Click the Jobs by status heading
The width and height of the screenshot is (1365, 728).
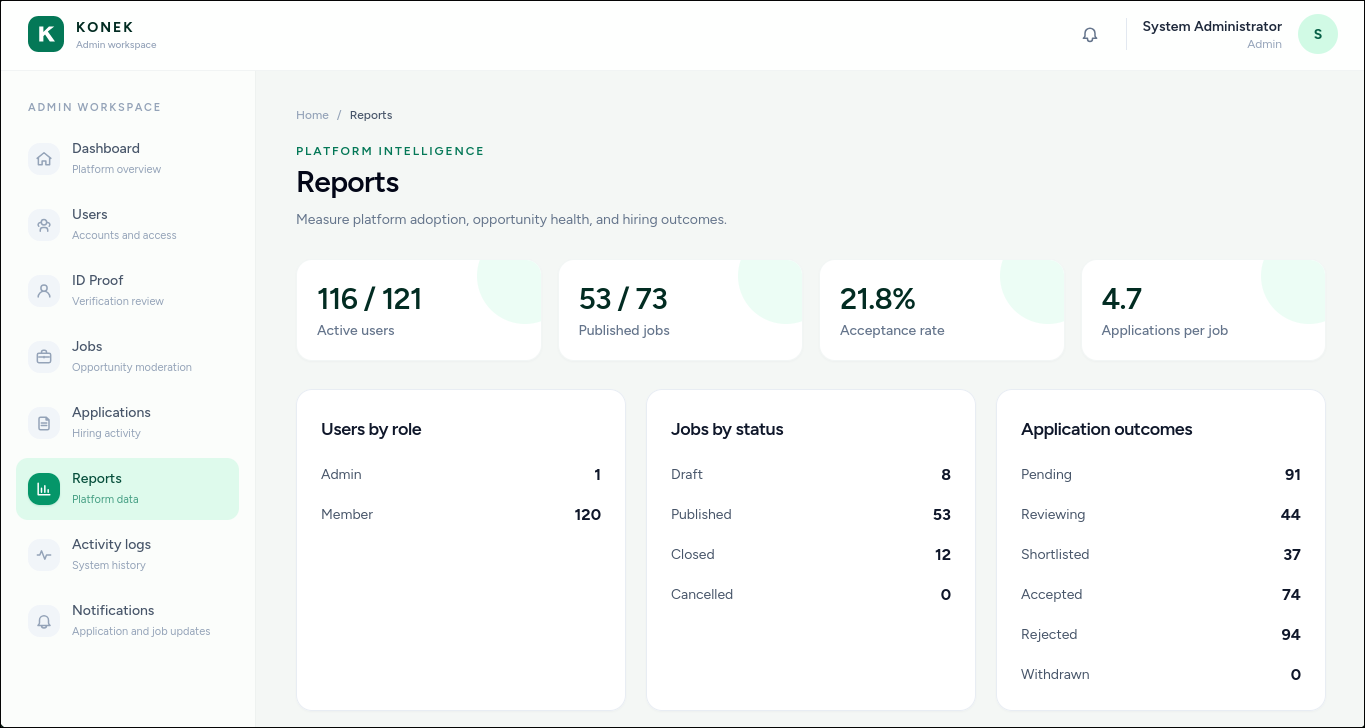pyautogui.click(x=727, y=429)
